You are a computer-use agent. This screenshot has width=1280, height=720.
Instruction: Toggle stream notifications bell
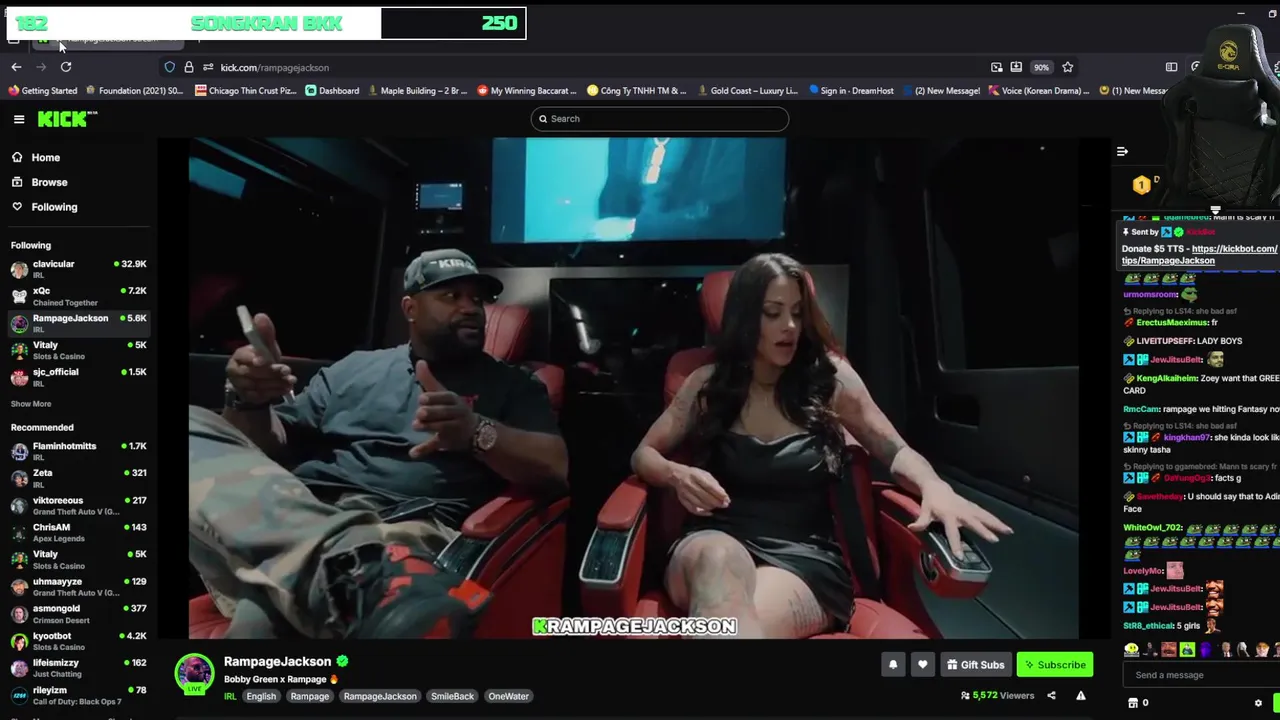coord(893,664)
